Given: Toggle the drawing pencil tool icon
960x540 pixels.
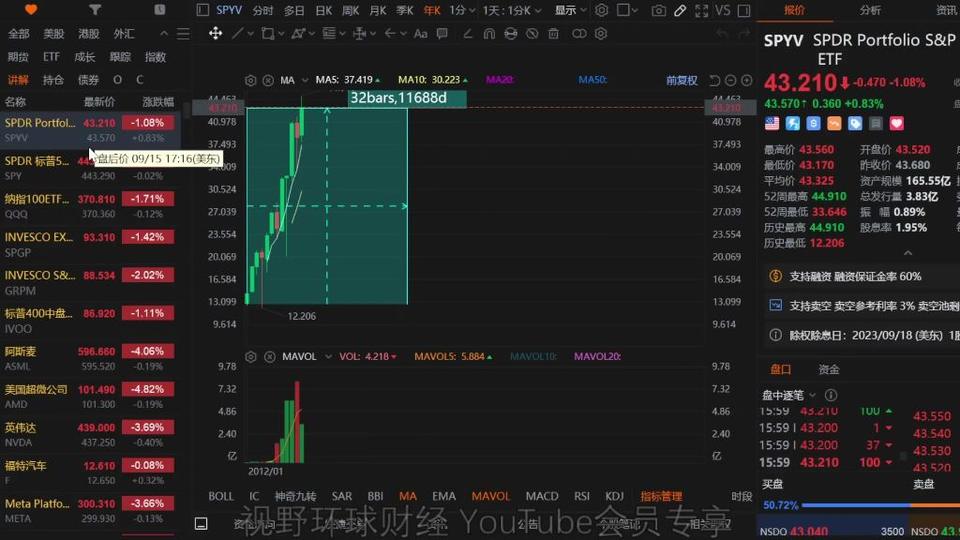Looking at the screenshot, I should click(680, 10).
